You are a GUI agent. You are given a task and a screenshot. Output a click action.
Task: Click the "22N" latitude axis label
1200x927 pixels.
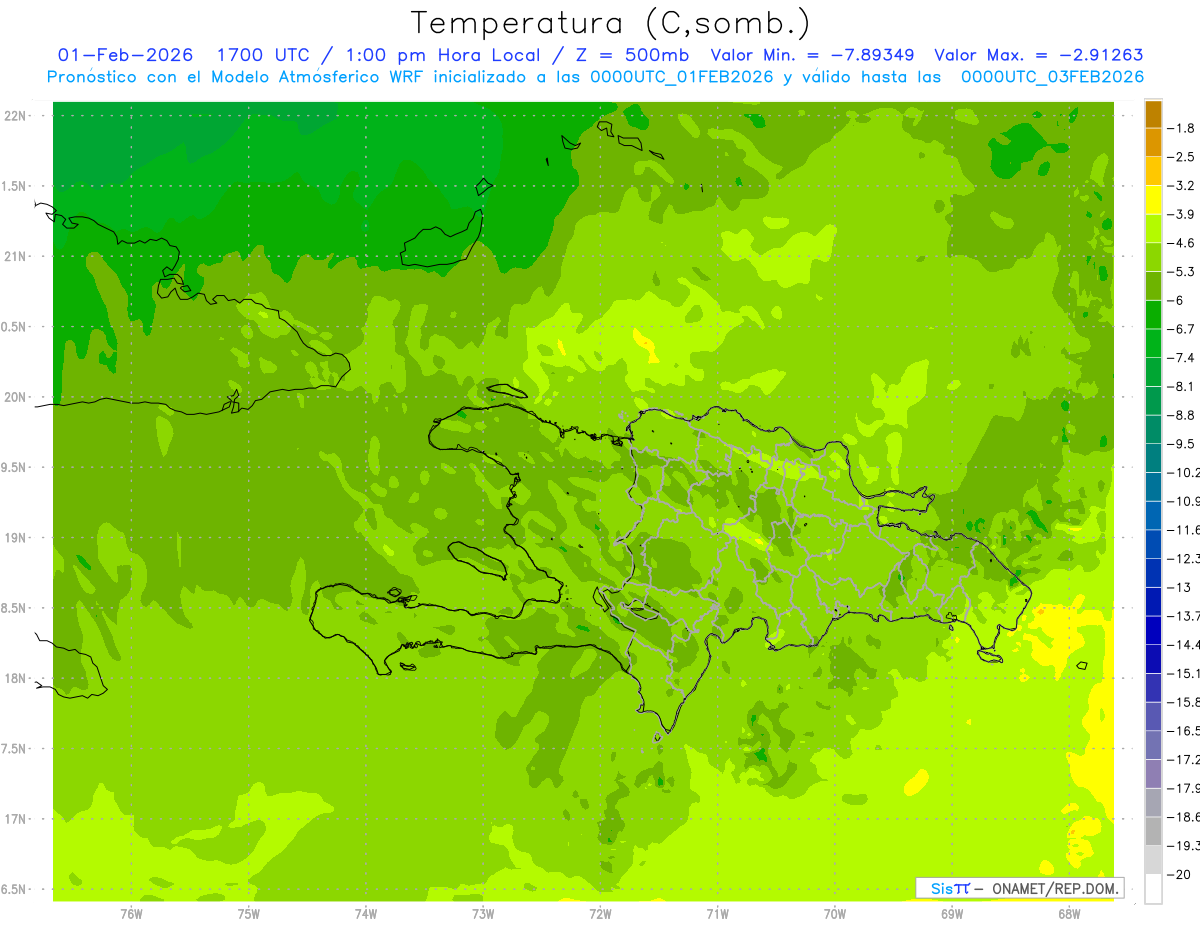17,116
